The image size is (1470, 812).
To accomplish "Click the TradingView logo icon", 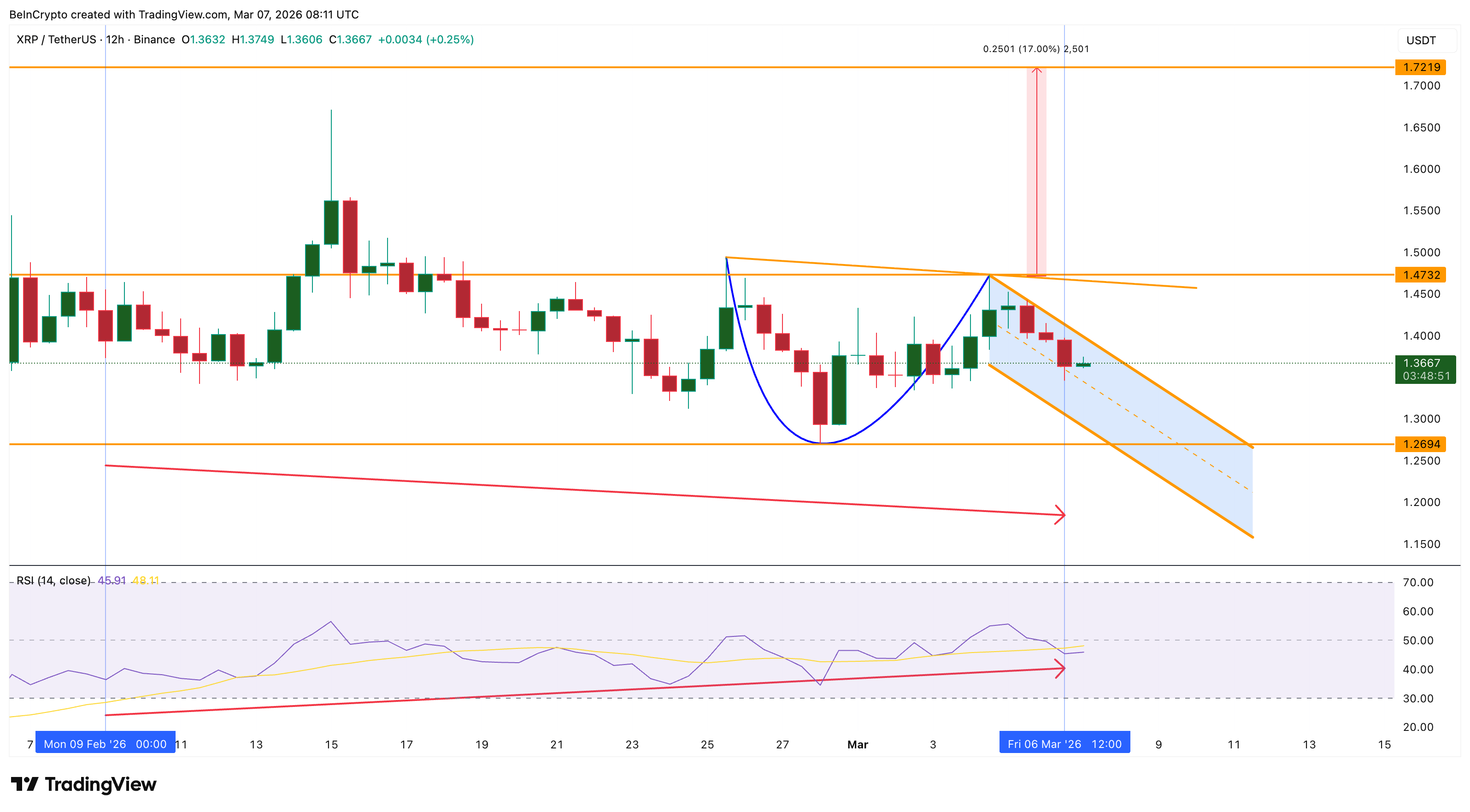I will [x=24, y=784].
